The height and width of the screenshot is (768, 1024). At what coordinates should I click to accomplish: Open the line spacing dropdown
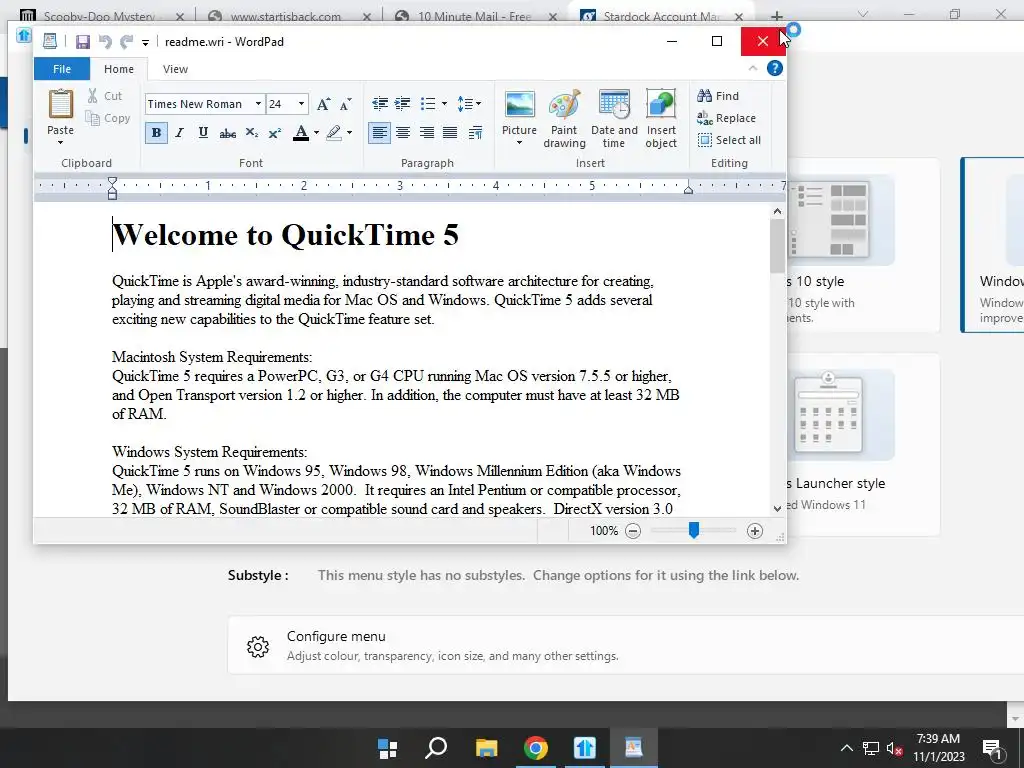tap(469, 103)
